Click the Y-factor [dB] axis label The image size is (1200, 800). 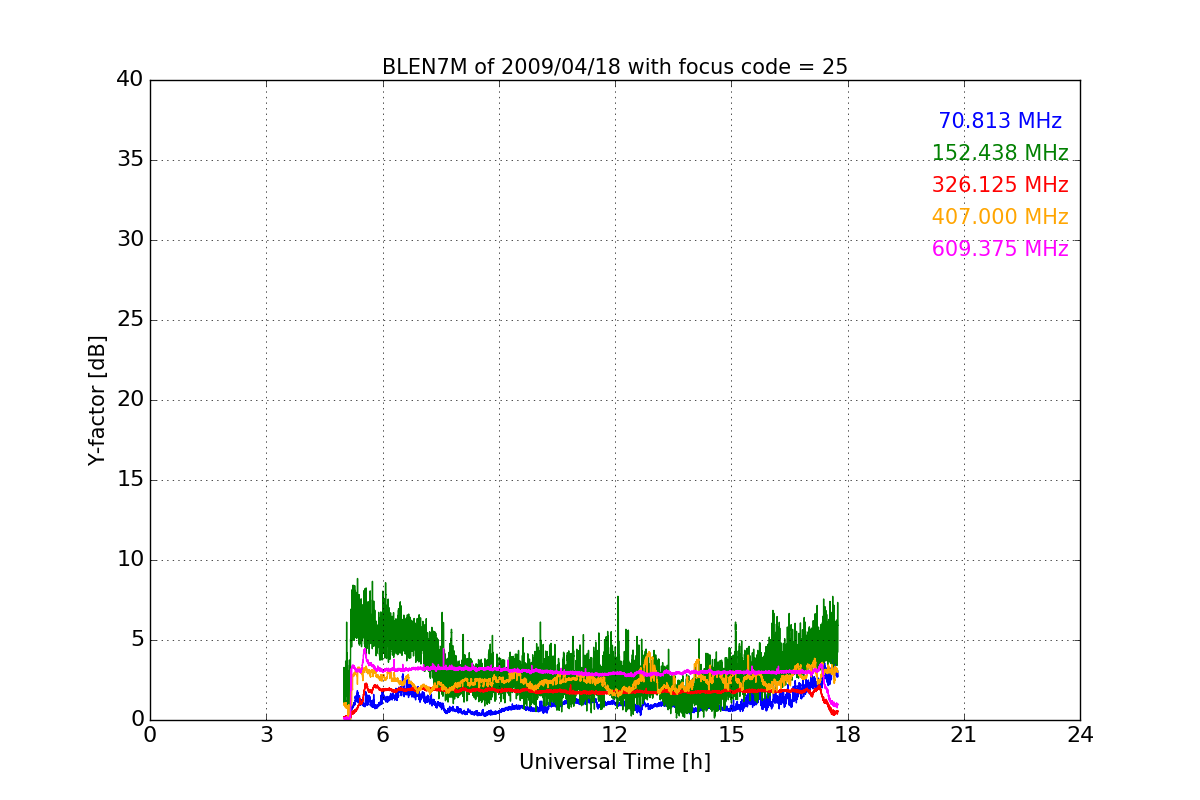pyautogui.click(x=97, y=400)
